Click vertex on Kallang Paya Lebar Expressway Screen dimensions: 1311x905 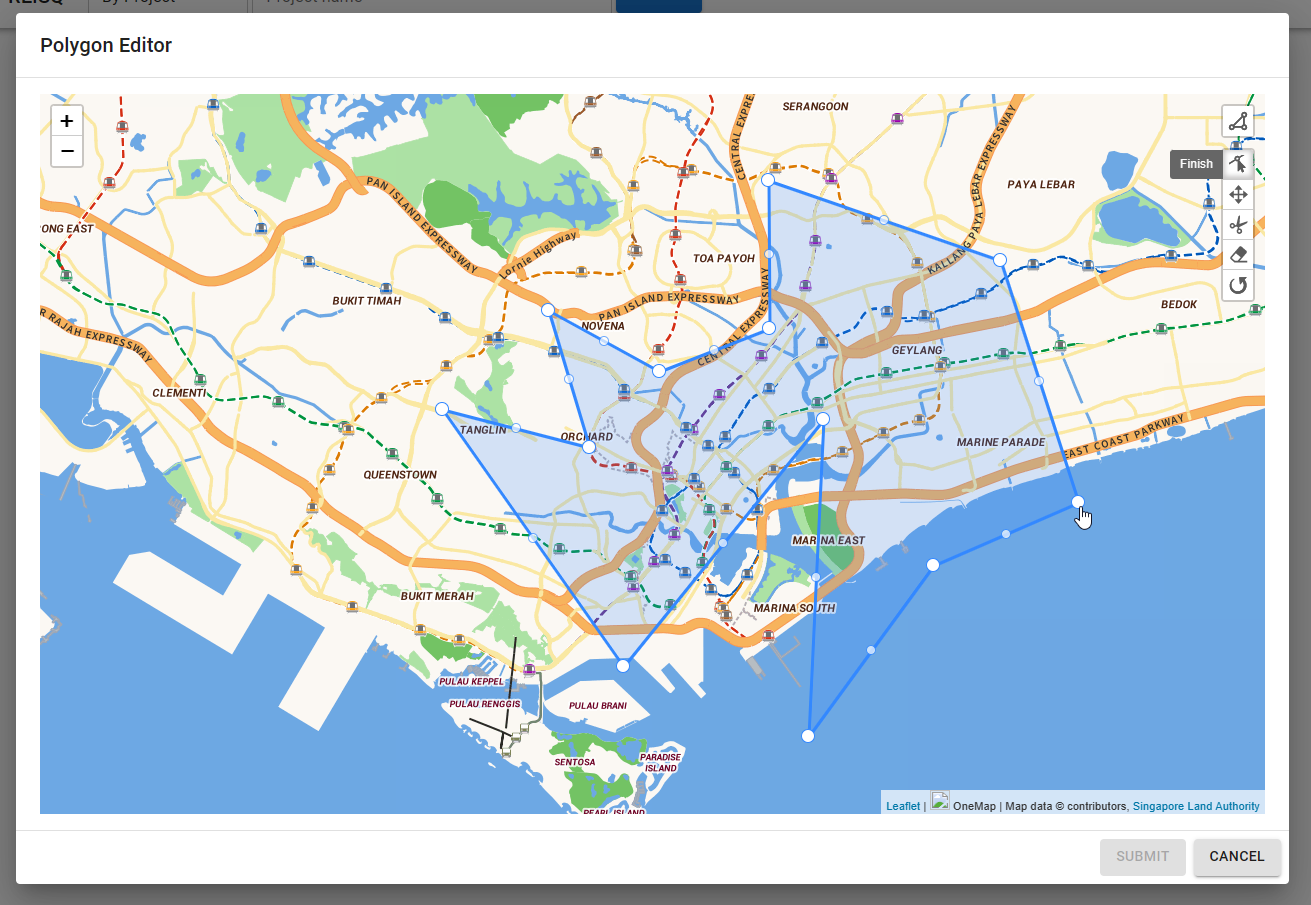click(1000, 260)
